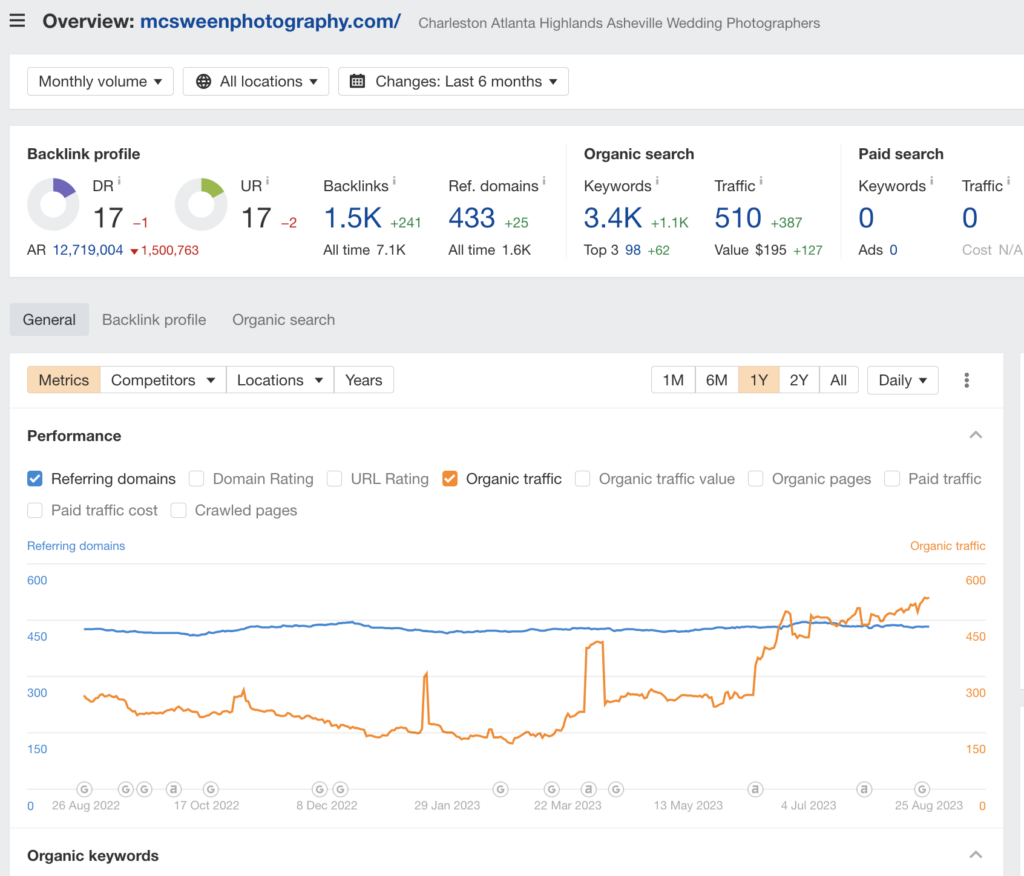Click the UR donut chart

tap(201, 204)
